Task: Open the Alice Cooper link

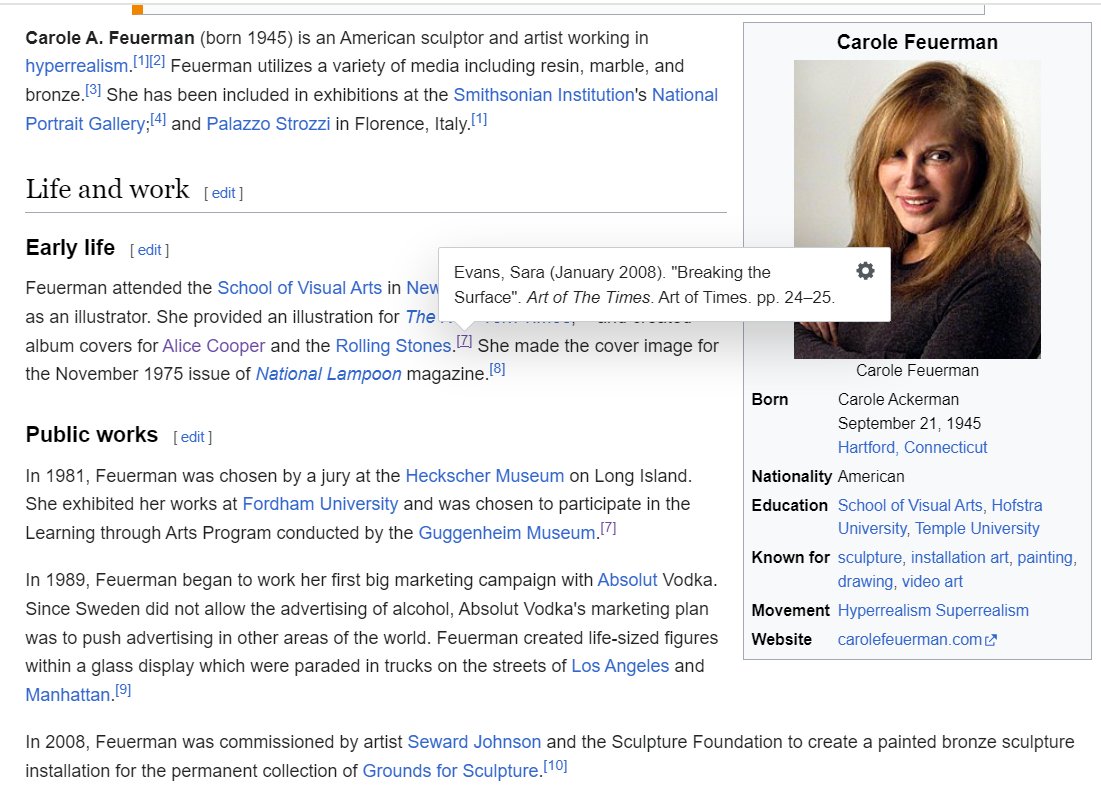Action: pos(213,346)
